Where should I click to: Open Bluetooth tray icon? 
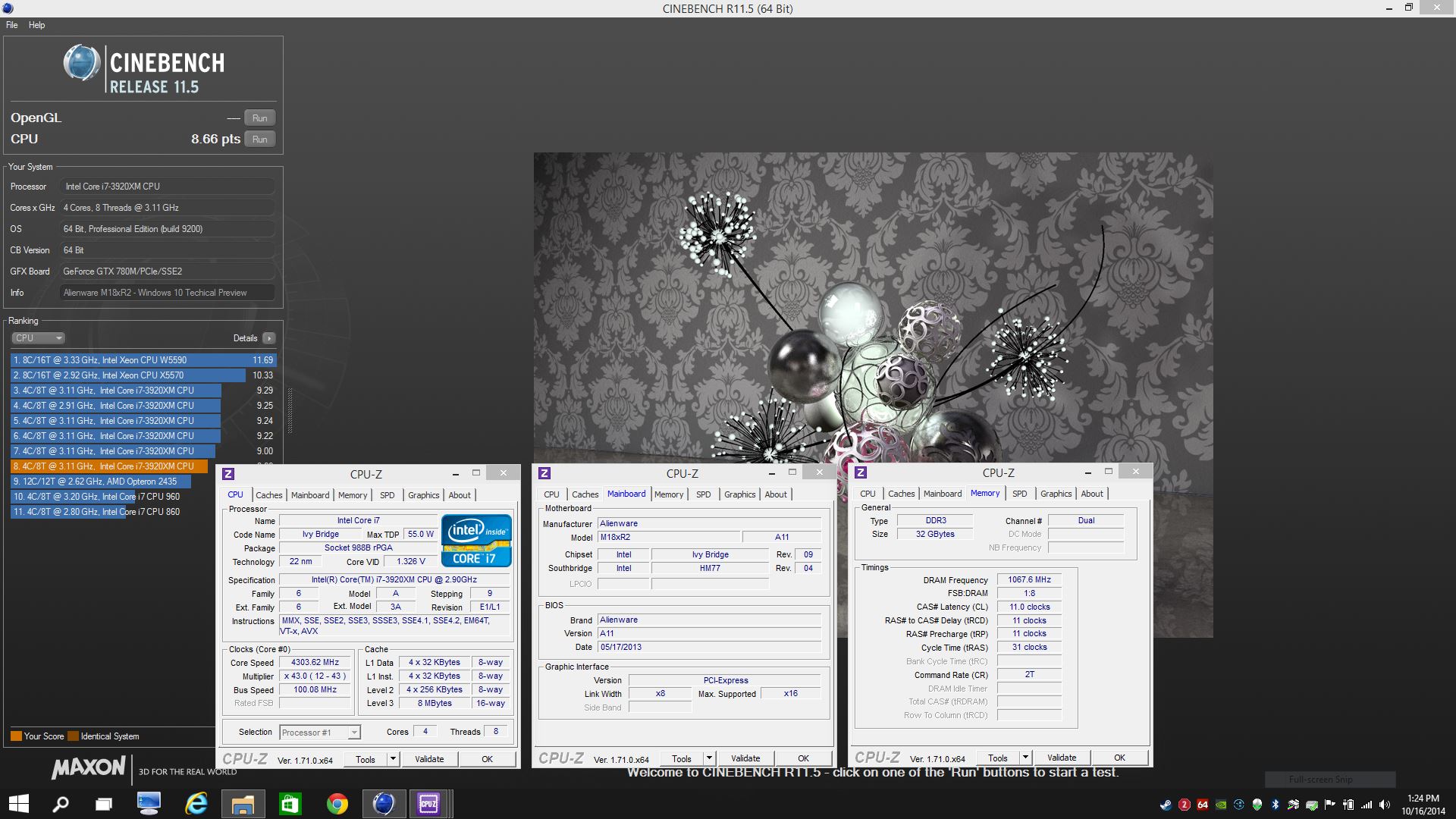click(x=1276, y=805)
